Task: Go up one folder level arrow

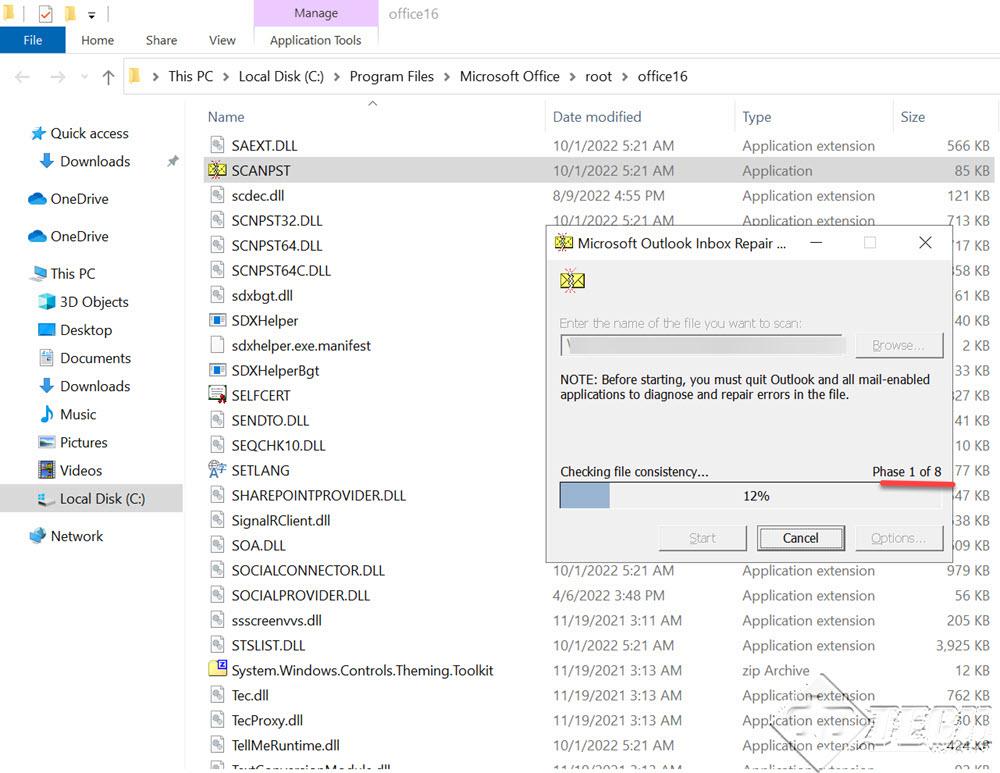Action: coord(108,77)
